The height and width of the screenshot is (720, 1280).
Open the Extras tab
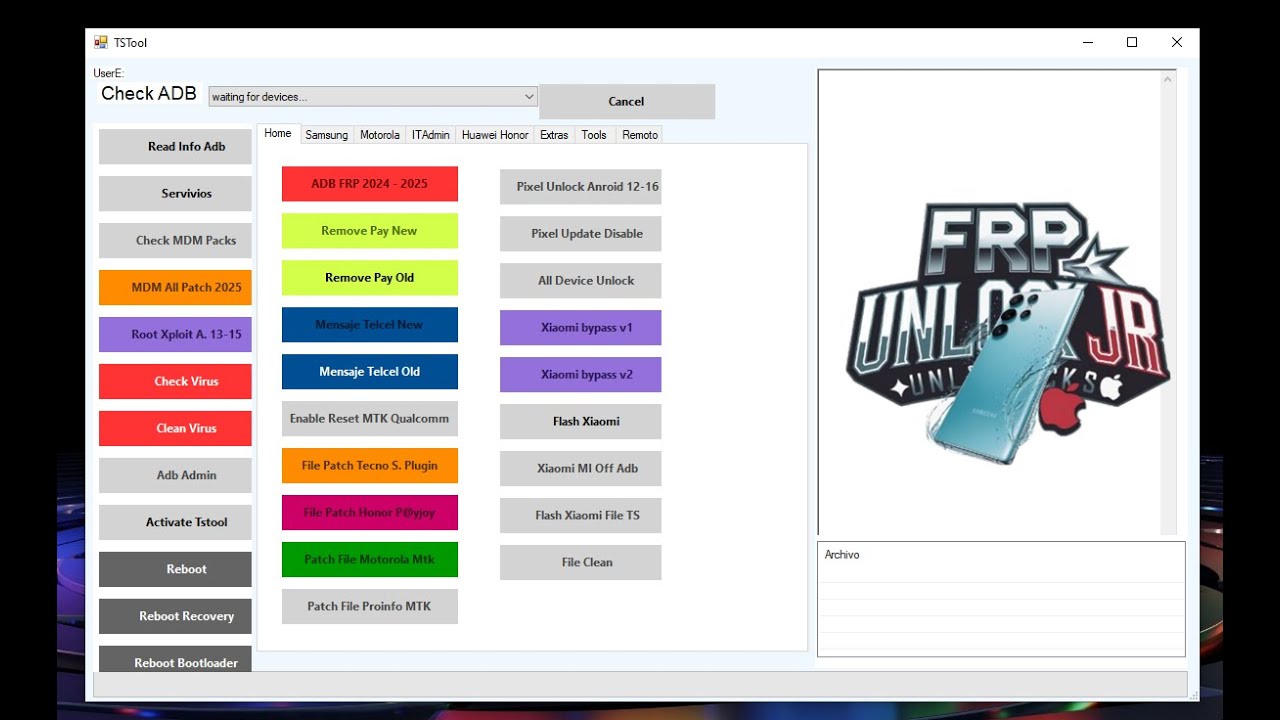click(x=554, y=135)
